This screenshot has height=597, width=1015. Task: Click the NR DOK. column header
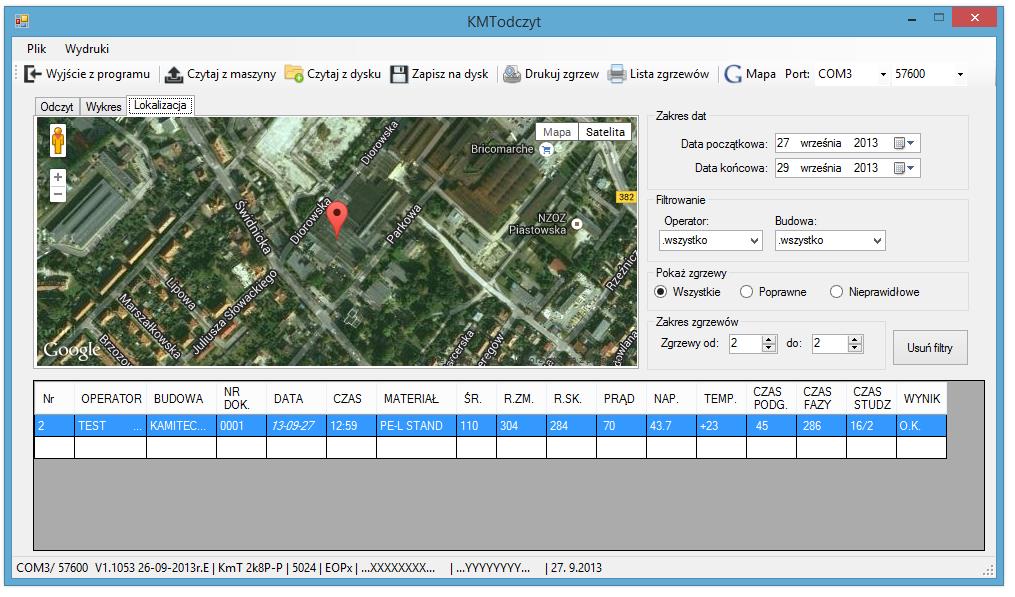coord(241,399)
